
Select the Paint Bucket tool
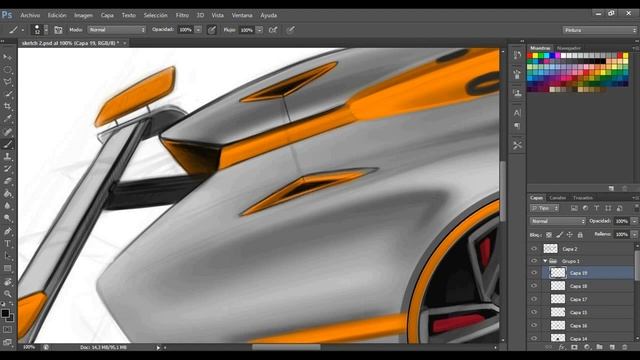7,193
